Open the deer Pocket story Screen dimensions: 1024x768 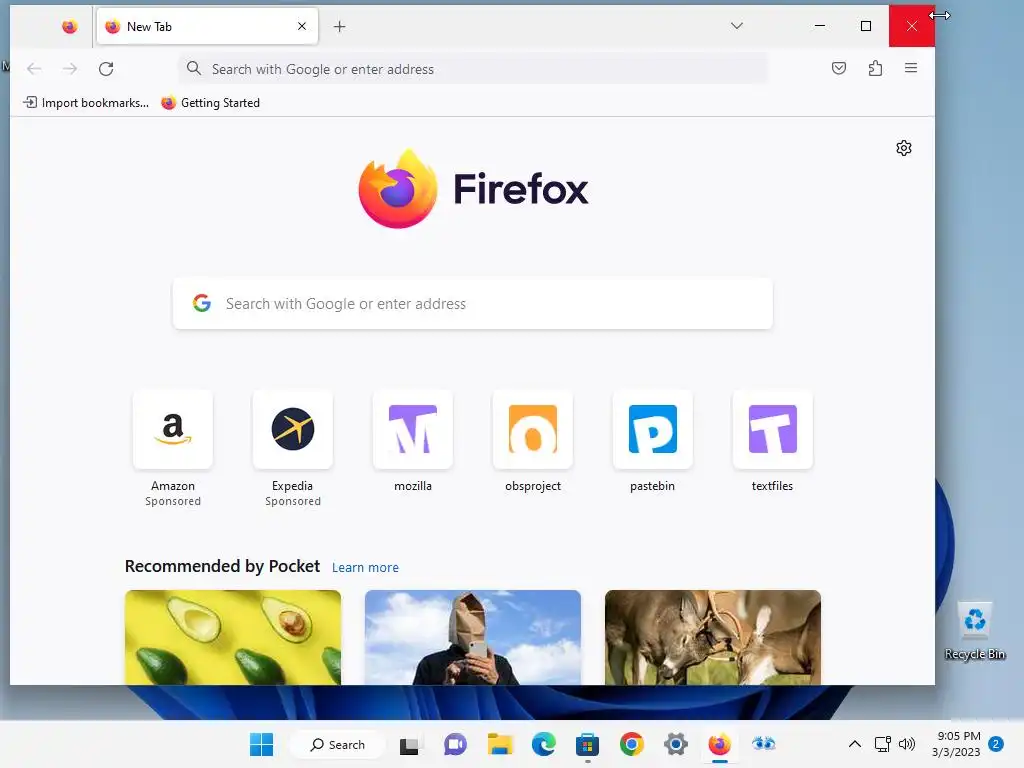tap(712, 637)
